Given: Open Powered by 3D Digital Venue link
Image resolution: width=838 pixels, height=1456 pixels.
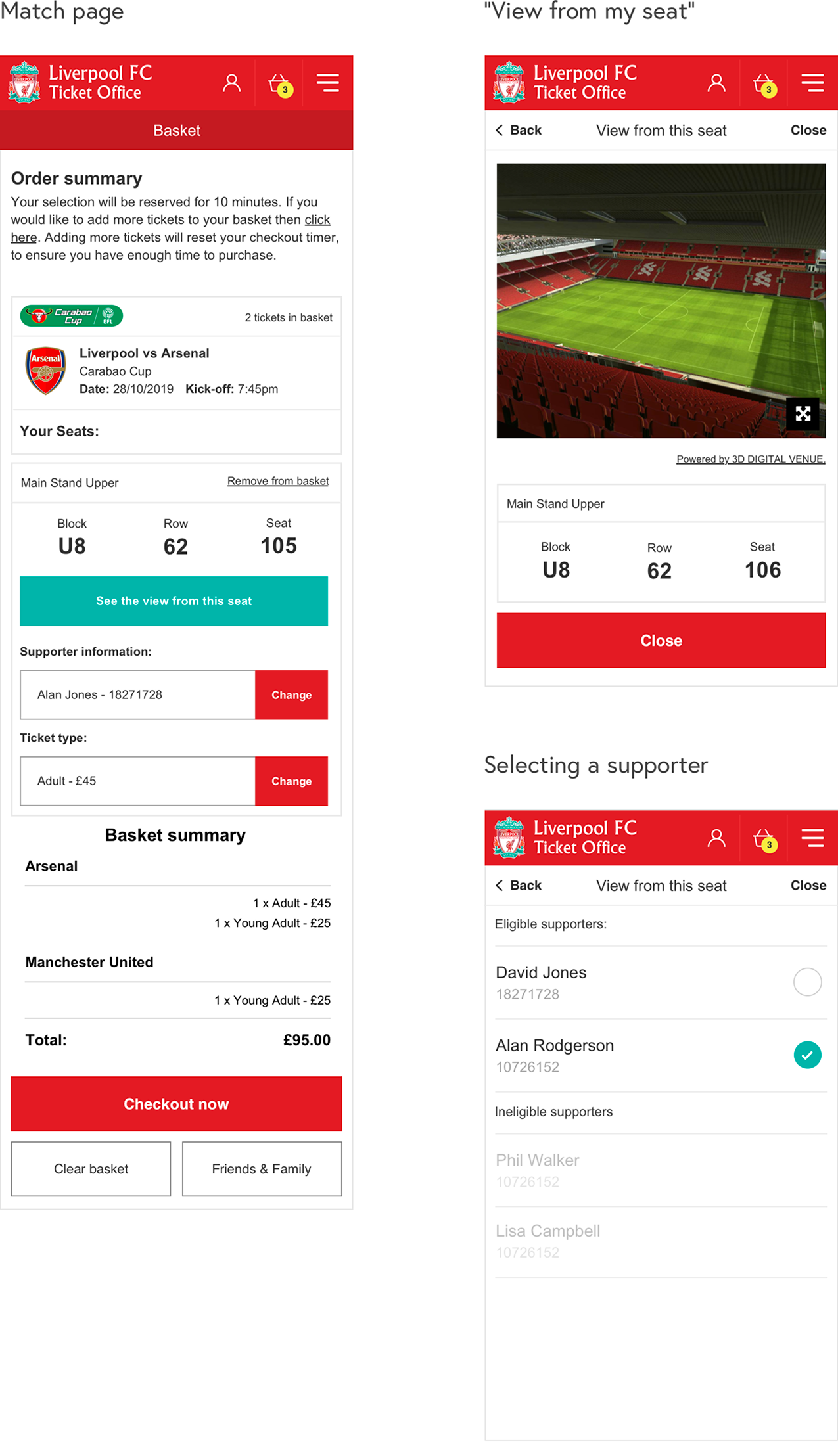Looking at the screenshot, I should click(x=750, y=459).
